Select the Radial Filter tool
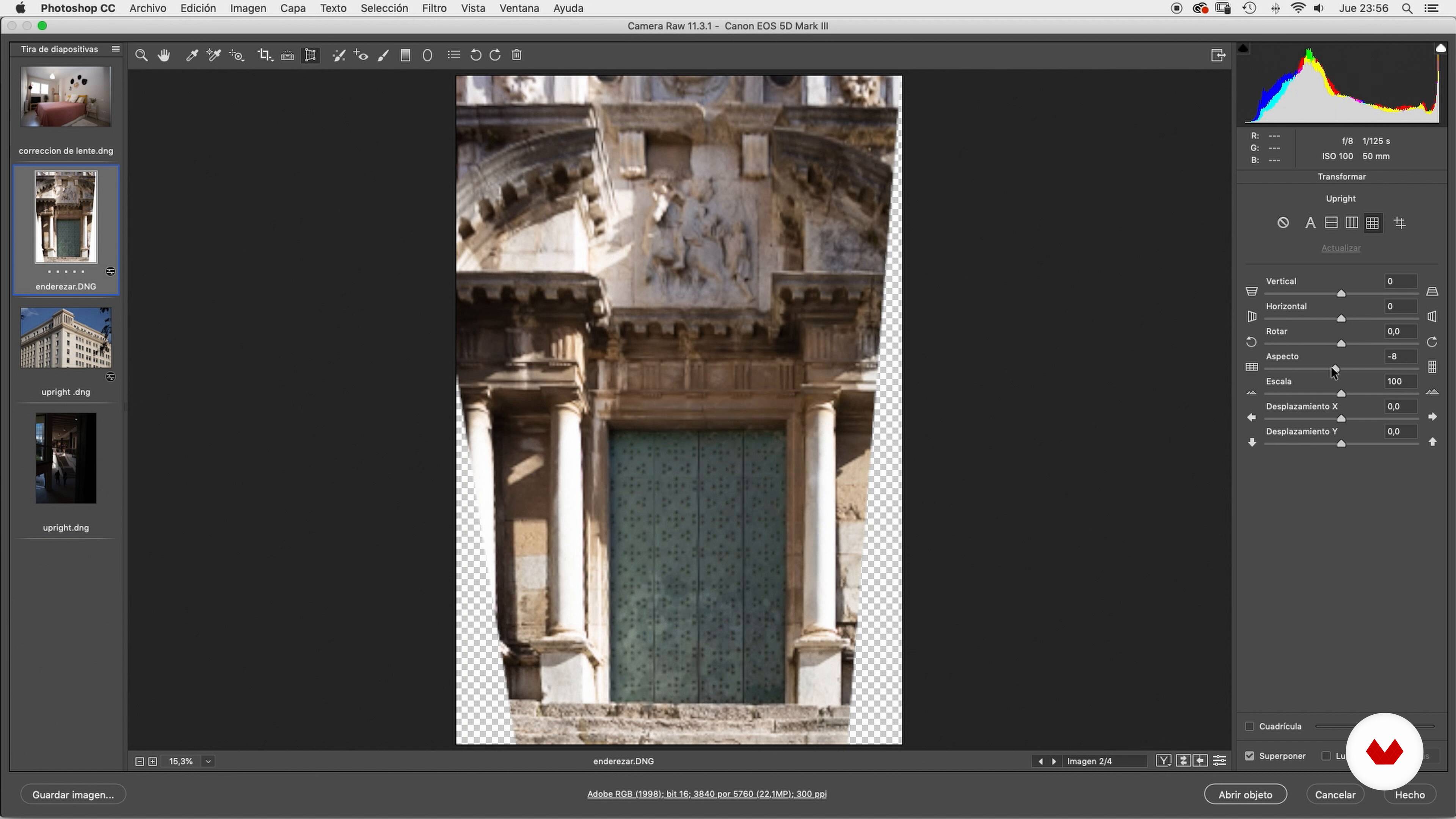The width and height of the screenshot is (1456, 819). [x=428, y=55]
